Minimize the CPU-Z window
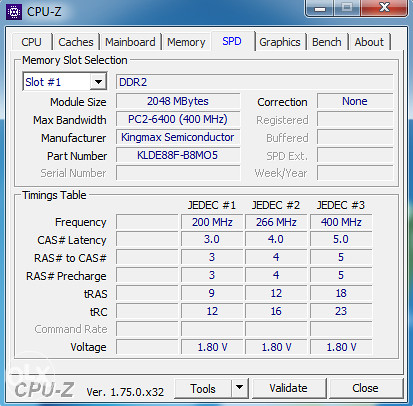Screen dimensions: 413x406 (x=319, y=8)
